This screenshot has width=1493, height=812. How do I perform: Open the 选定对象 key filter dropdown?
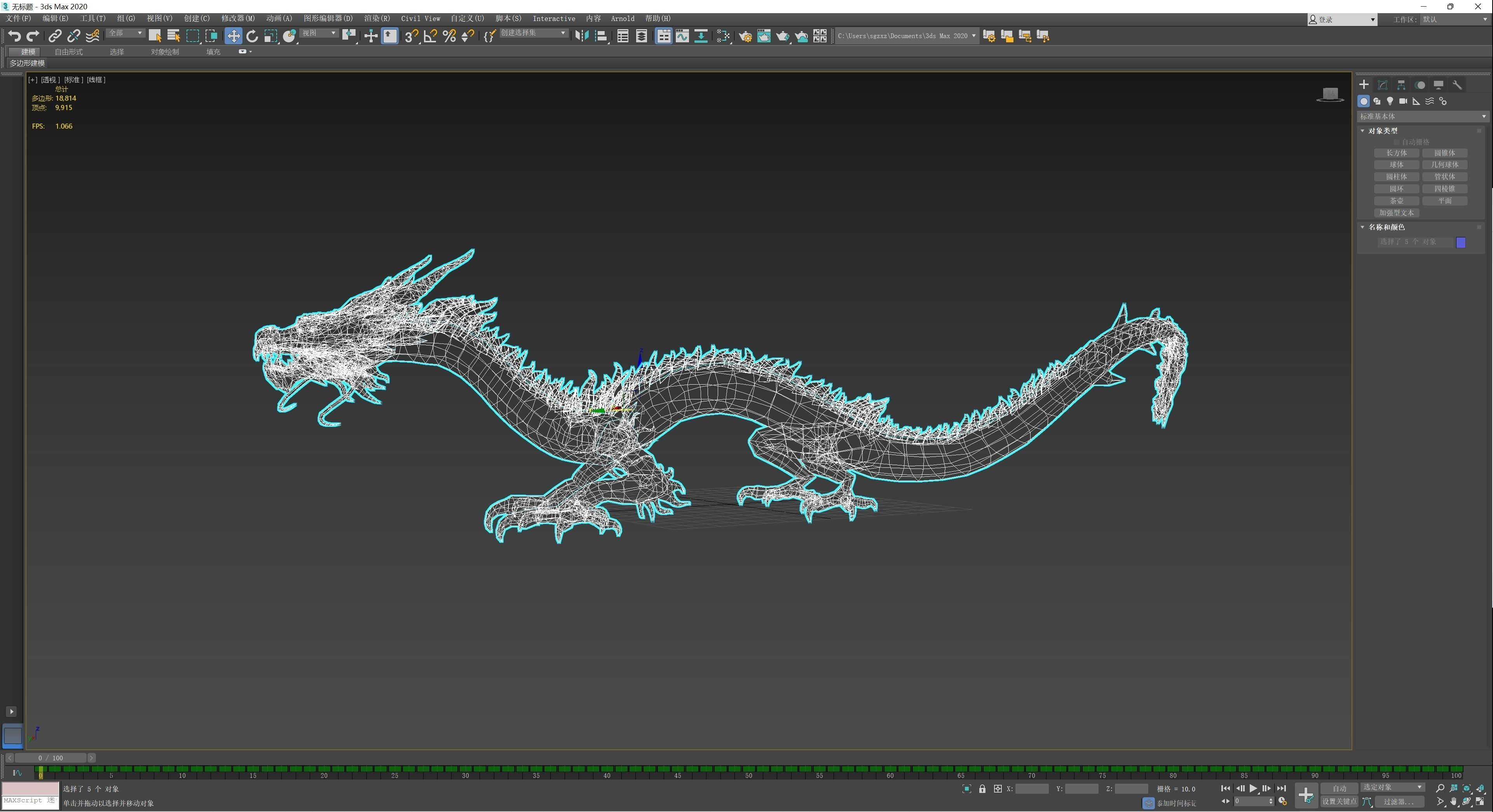pos(1392,788)
